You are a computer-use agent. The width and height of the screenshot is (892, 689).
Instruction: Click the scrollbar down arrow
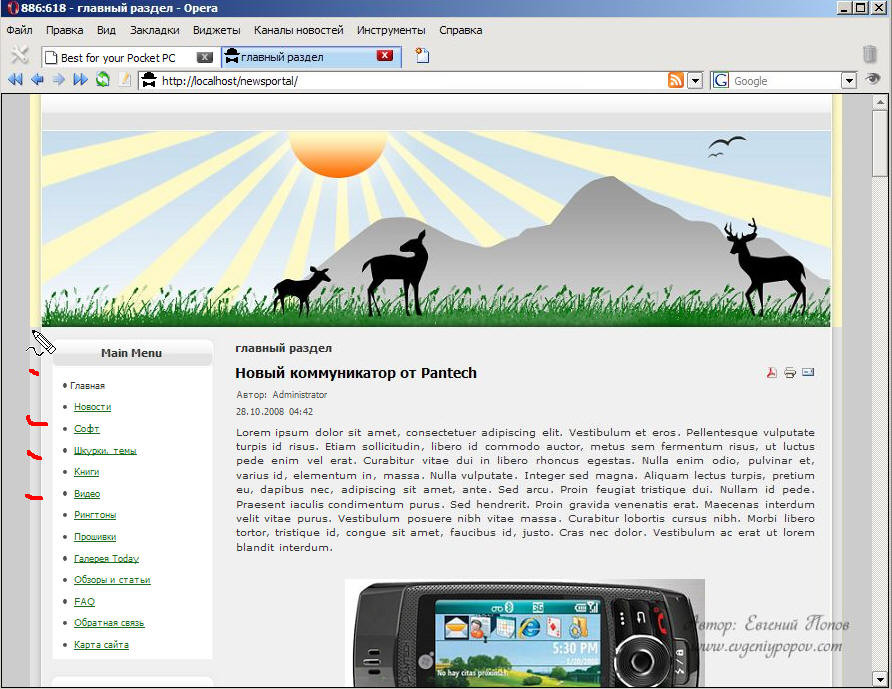(880, 679)
